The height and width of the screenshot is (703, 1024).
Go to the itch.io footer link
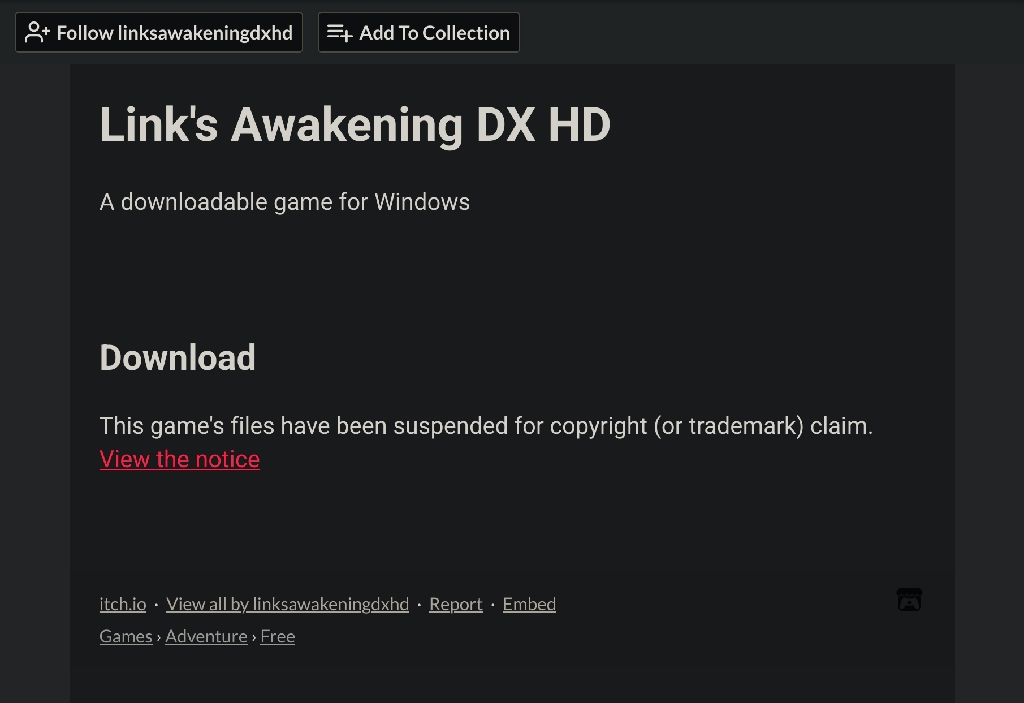pyautogui.click(x=123, y=604)
